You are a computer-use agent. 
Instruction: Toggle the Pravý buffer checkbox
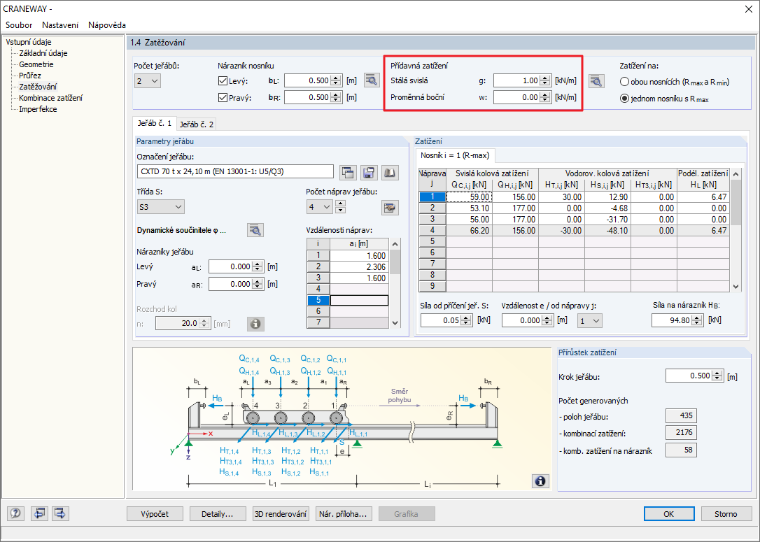[223, 97]
